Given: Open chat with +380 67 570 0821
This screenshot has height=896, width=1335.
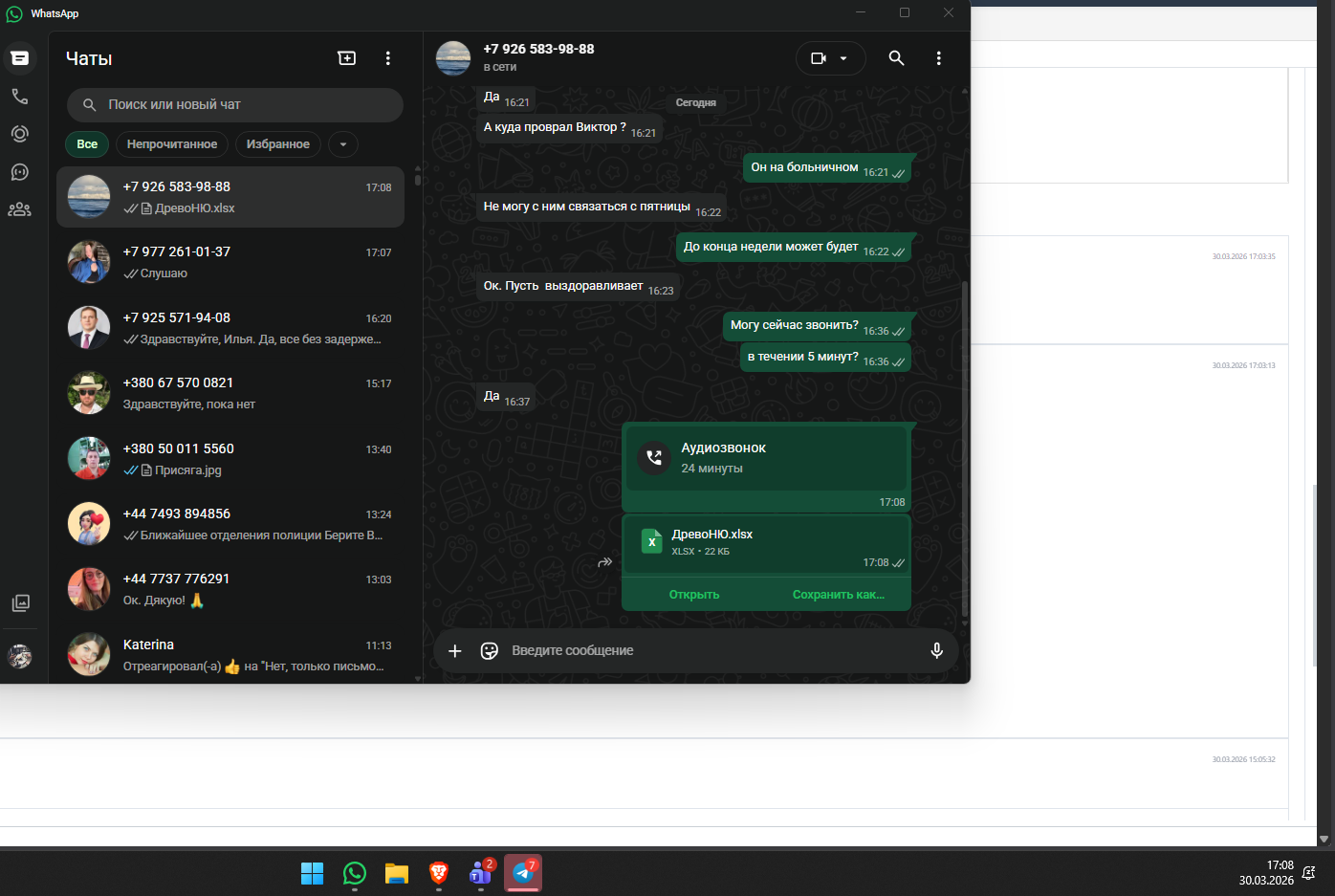Looking at the screenshot, I should point(230,393).
